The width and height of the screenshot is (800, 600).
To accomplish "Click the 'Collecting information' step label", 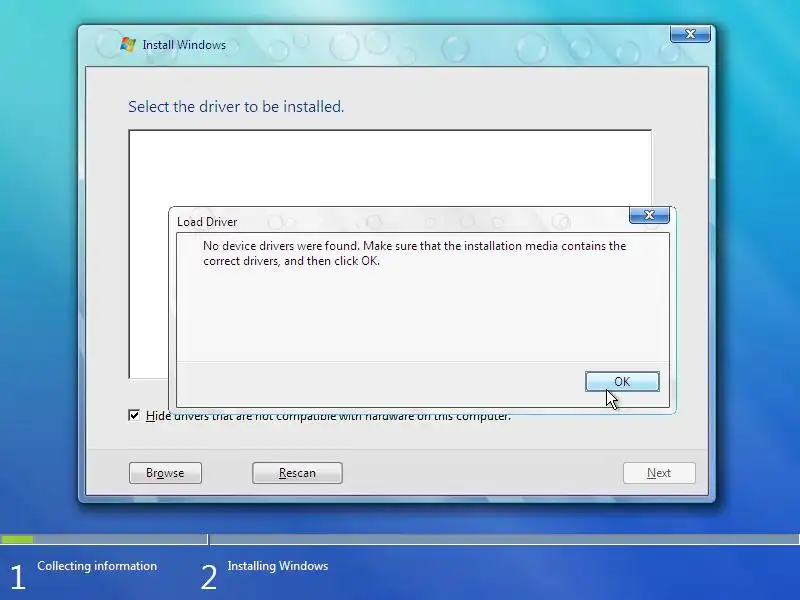I will pos(97,566).
